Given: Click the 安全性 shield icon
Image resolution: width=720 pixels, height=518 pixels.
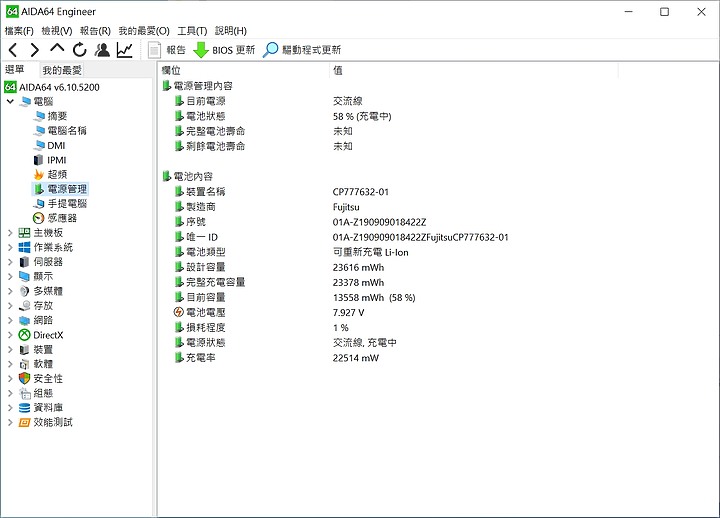Looking at the screenshot, I should [x=24, y=378].
